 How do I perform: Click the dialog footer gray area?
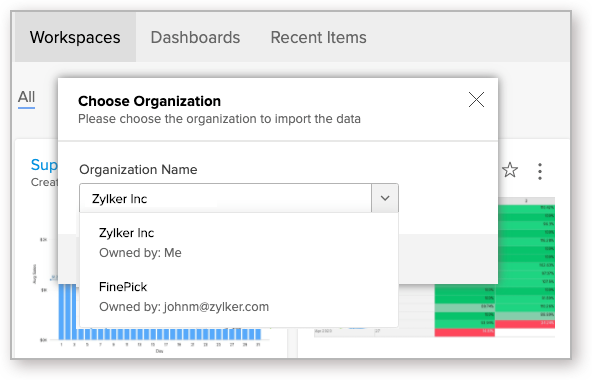click(x=448, y=259)
